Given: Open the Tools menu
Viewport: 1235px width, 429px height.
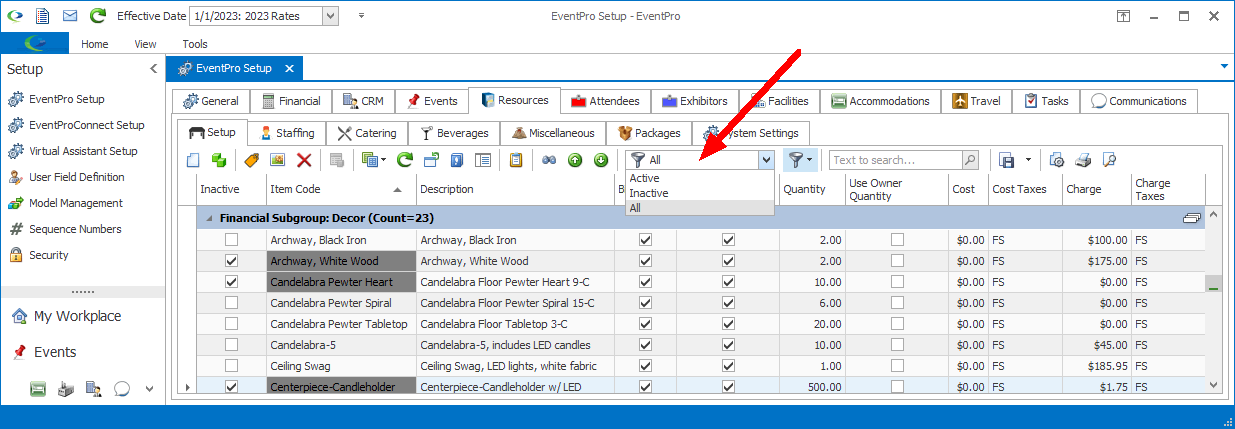Looking at the screenshot, I should (x=195, y=44).
